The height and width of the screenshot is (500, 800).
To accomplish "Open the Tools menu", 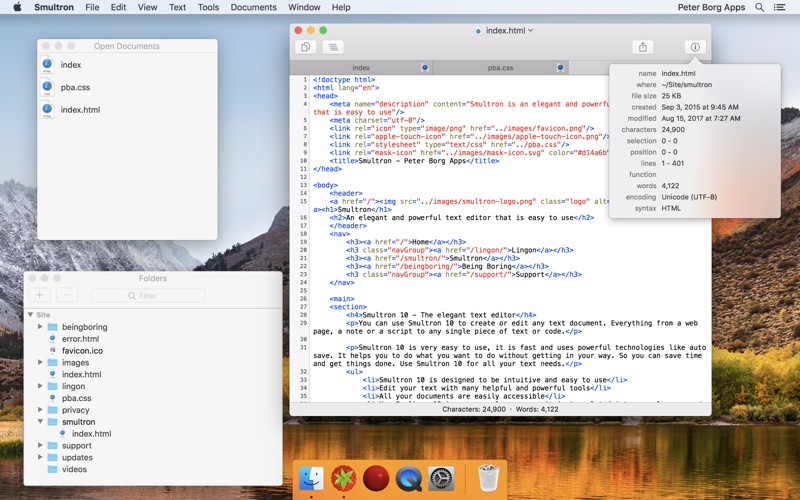I will [208, 7].
